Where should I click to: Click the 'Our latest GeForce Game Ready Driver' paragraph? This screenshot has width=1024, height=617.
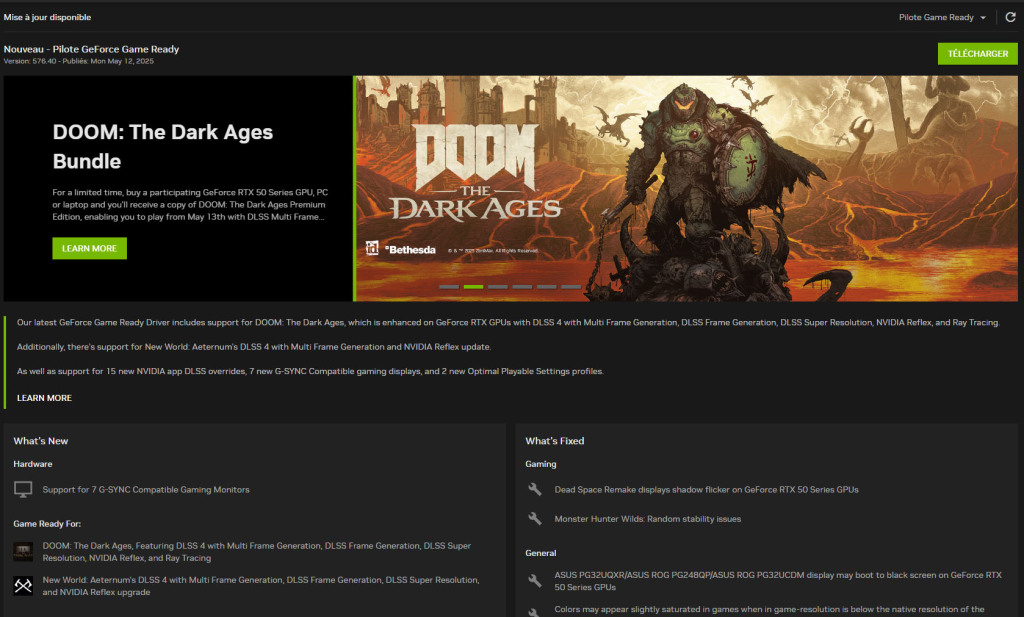click(x=508, y=323)
